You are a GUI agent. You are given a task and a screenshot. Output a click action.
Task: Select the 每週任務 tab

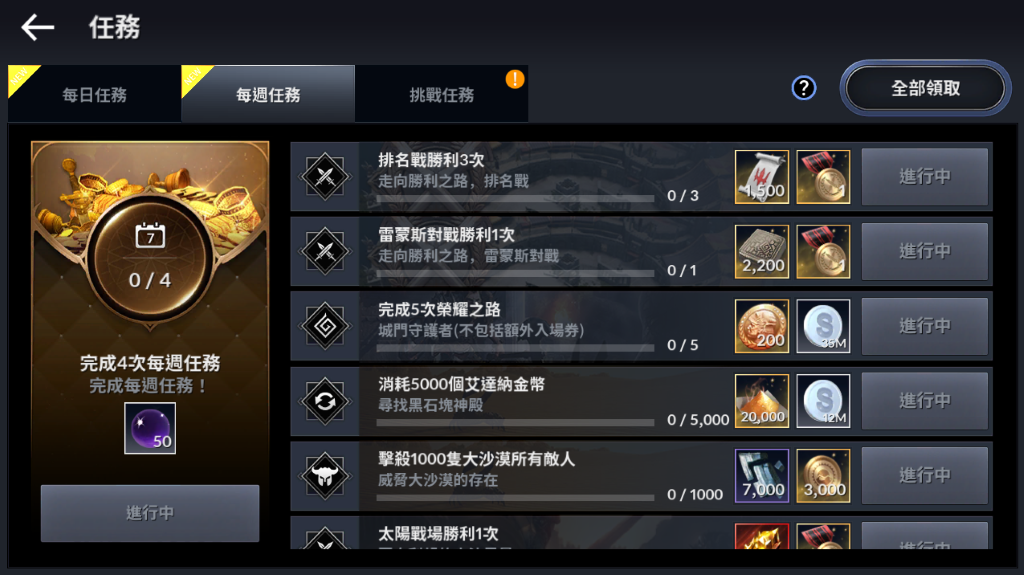(268, 94)
